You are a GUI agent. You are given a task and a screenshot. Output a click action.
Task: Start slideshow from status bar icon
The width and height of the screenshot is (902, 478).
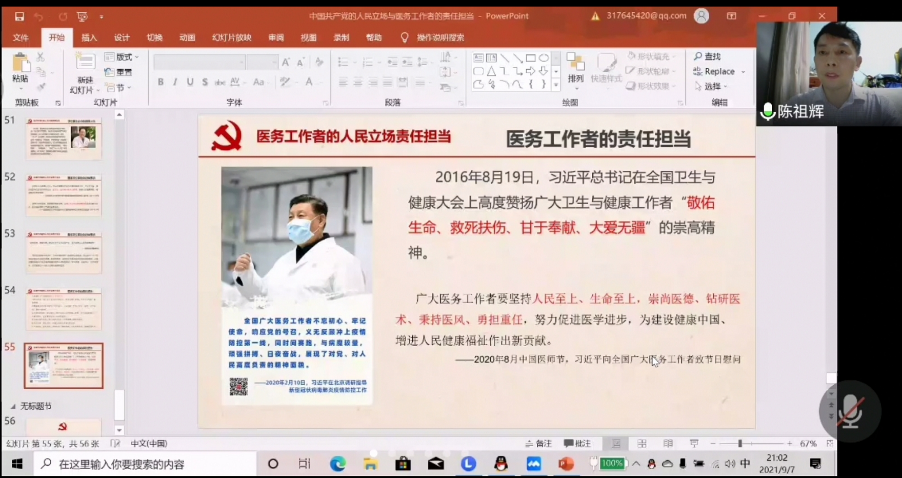[x=694, y=443]
